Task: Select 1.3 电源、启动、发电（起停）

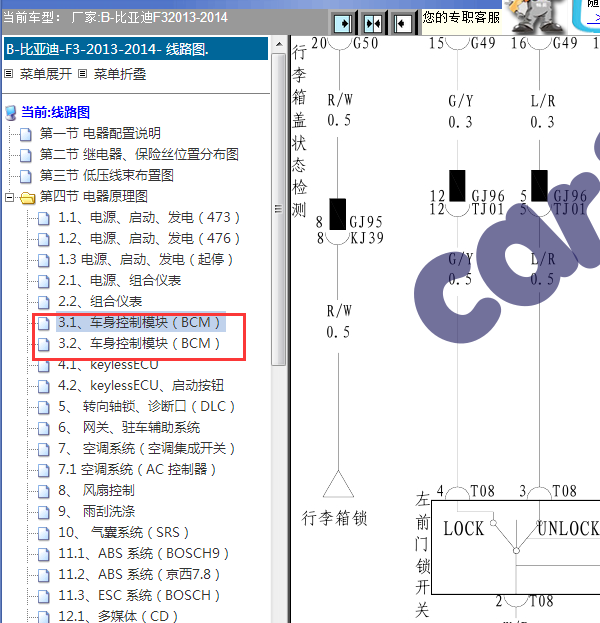Action: tap(145, 260)
